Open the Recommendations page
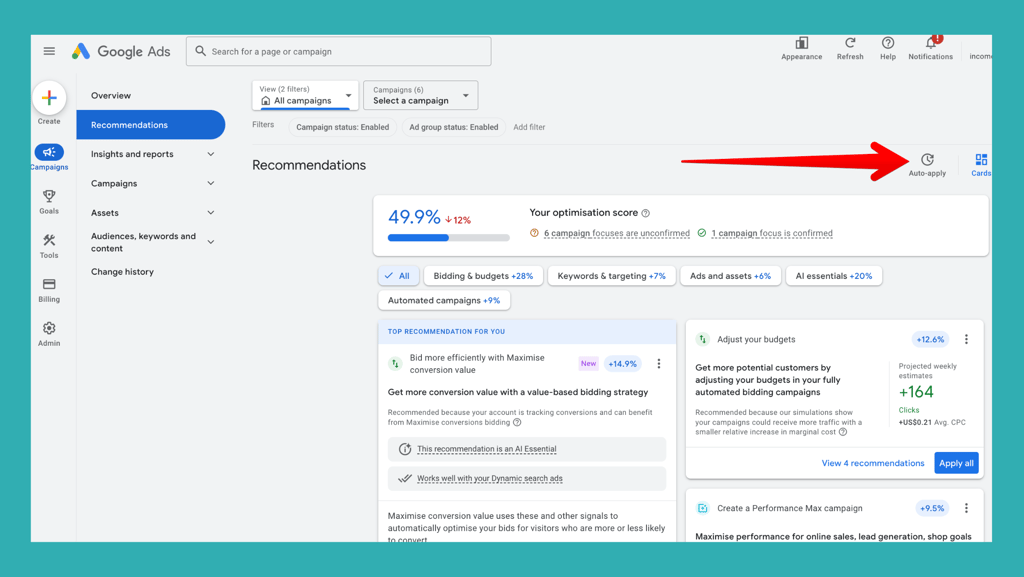 [x=151, y=125]
